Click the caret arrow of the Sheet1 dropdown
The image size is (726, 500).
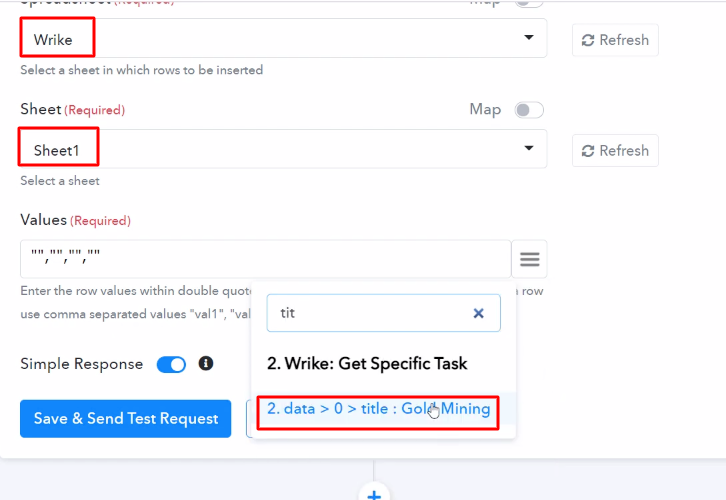pyautogui.click(x=529, y=148)
